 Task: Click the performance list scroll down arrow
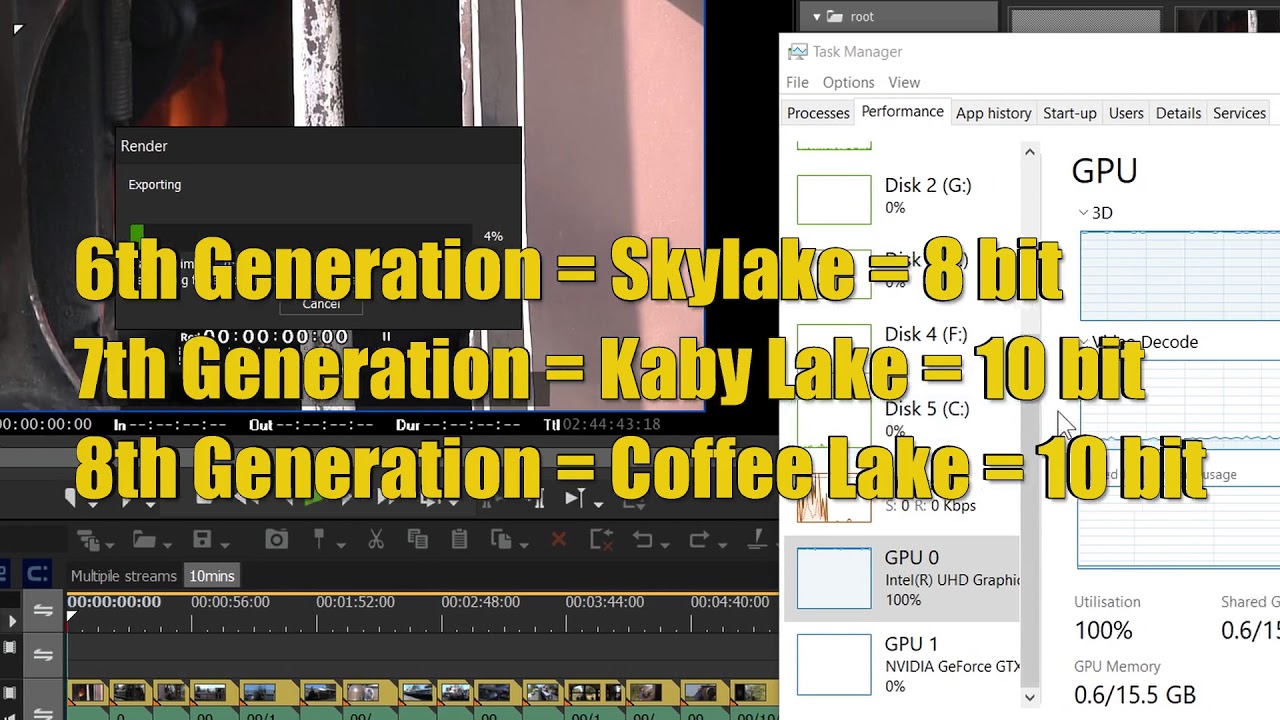pos(1029,697)
